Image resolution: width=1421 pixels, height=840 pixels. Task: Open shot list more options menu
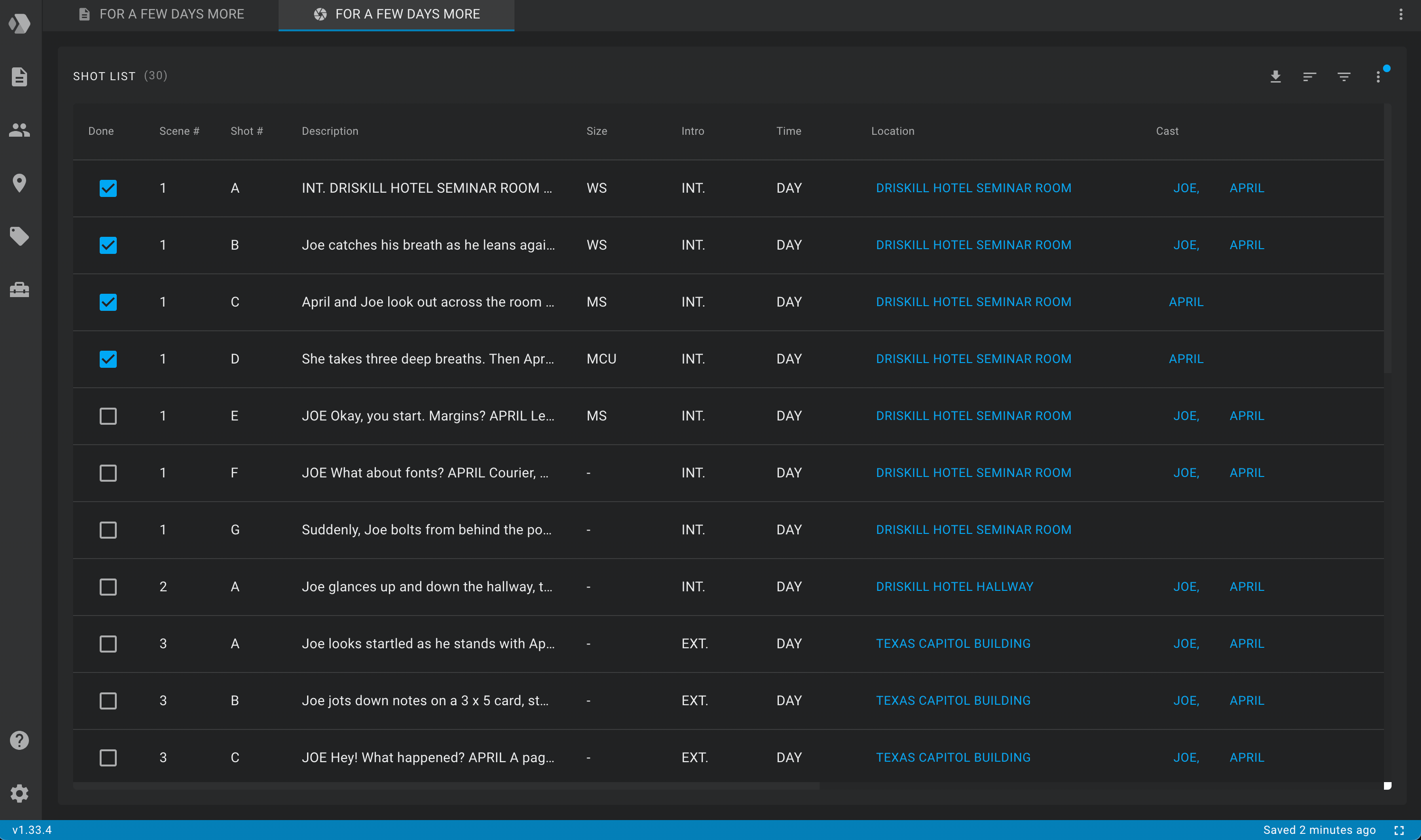tap(1378, 76)
